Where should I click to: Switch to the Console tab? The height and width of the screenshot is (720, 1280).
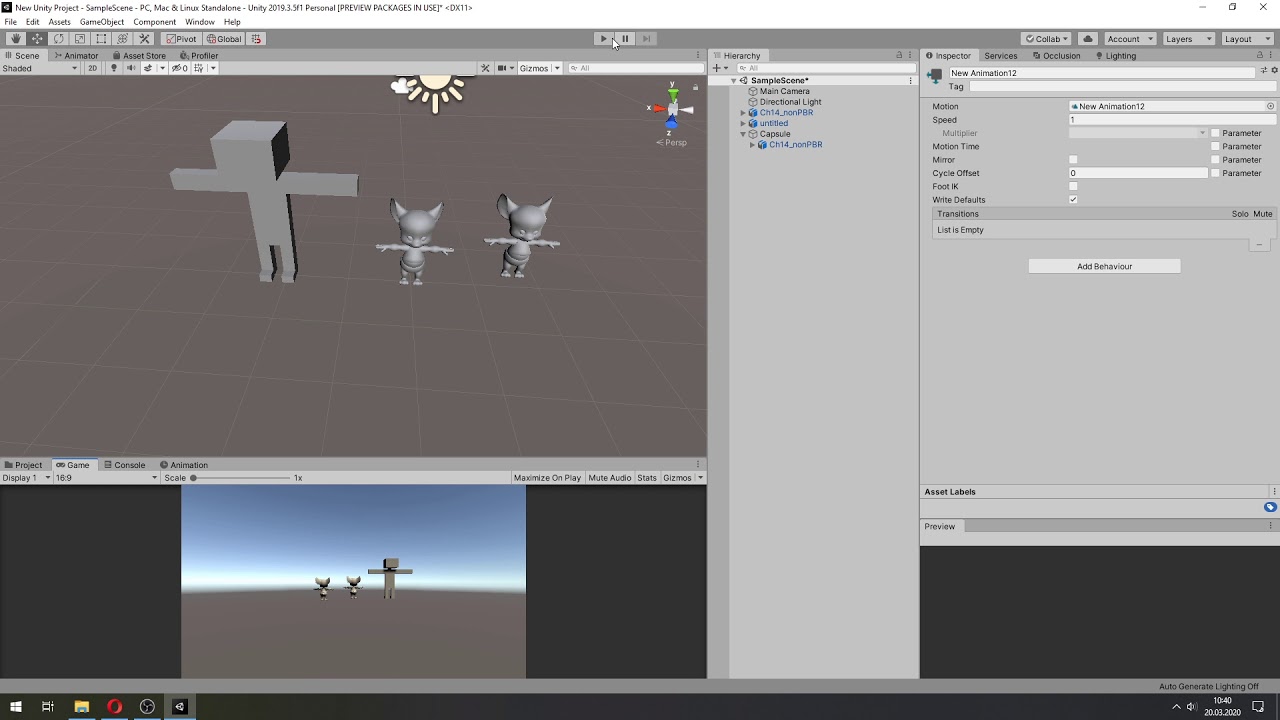click(124, 464)
